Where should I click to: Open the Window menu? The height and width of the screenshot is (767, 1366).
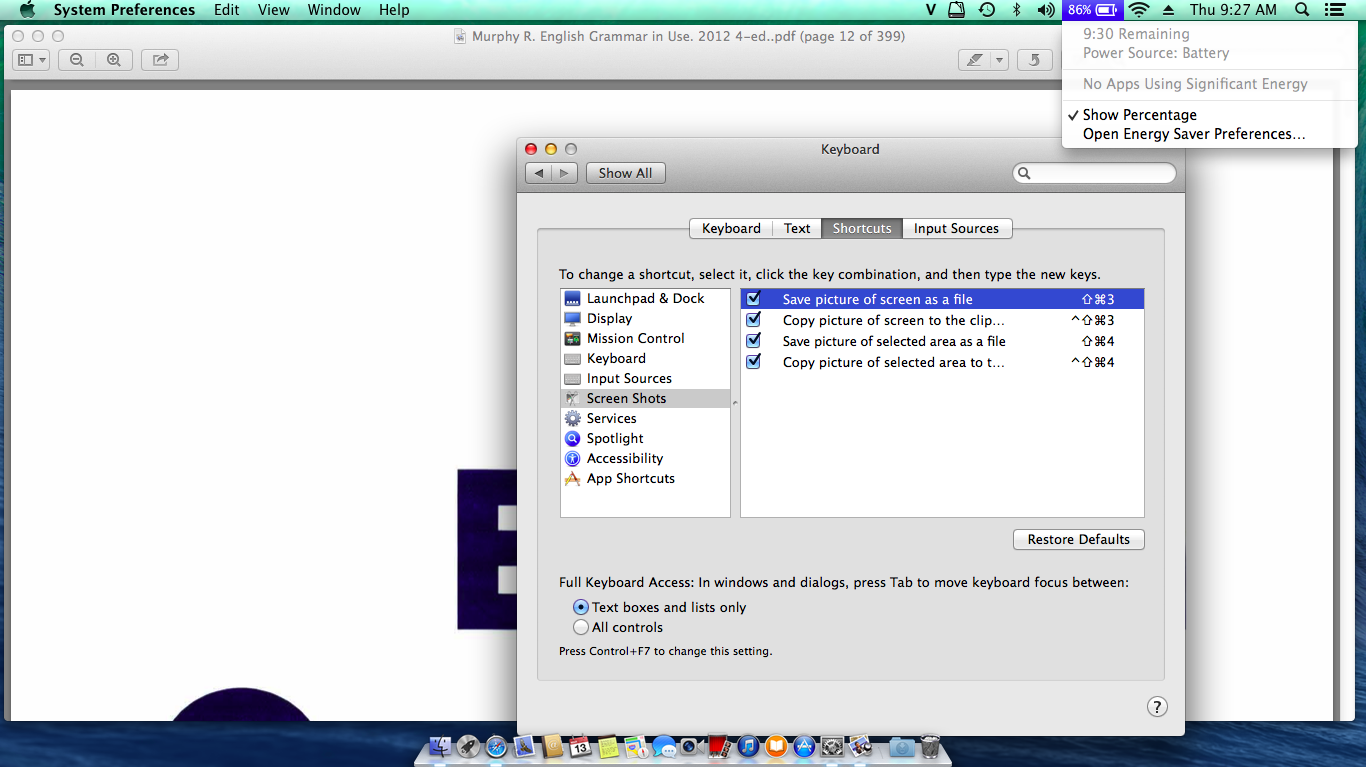[334, 10]
